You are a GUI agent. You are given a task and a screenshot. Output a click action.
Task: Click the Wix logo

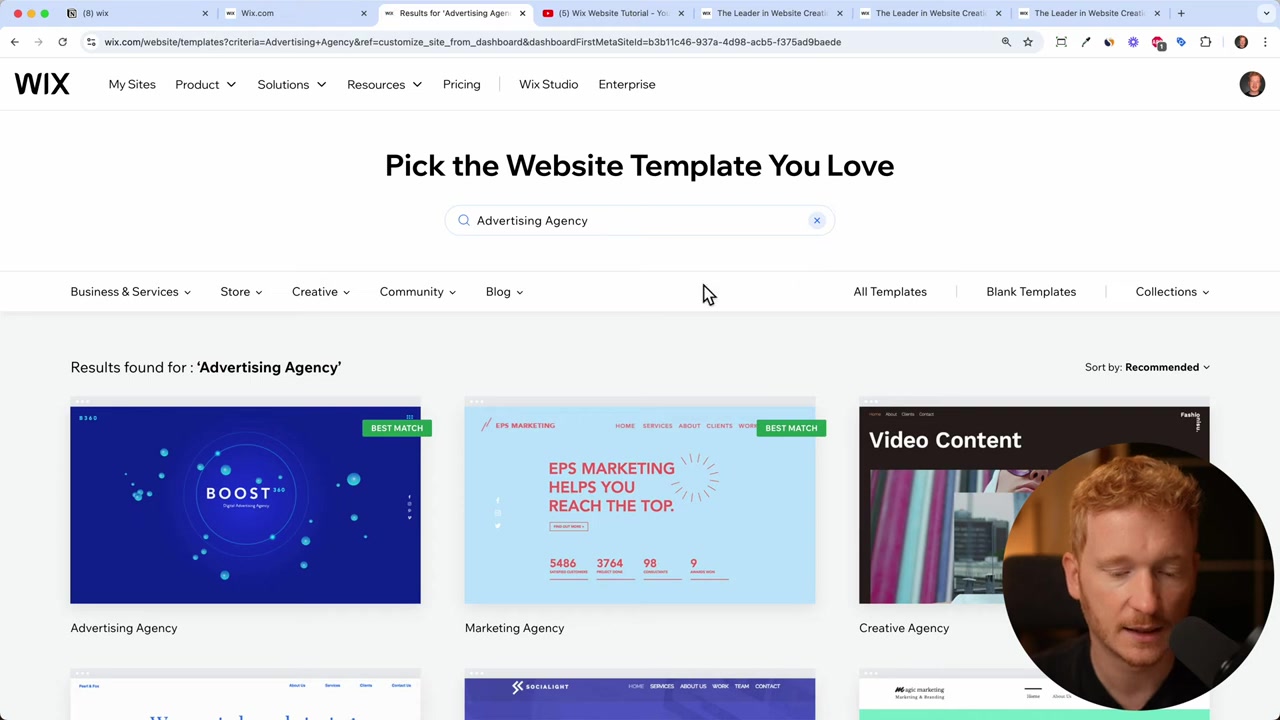[42, 84]
